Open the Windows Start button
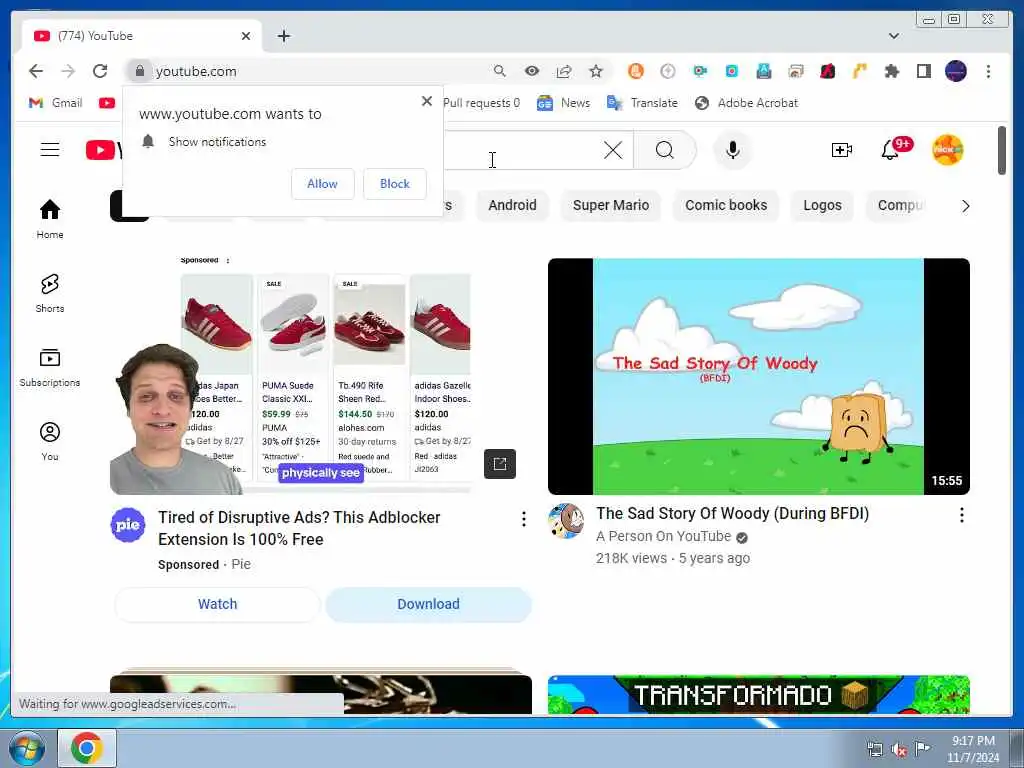Screen dimensions: 1024x768 click(27, 748)
